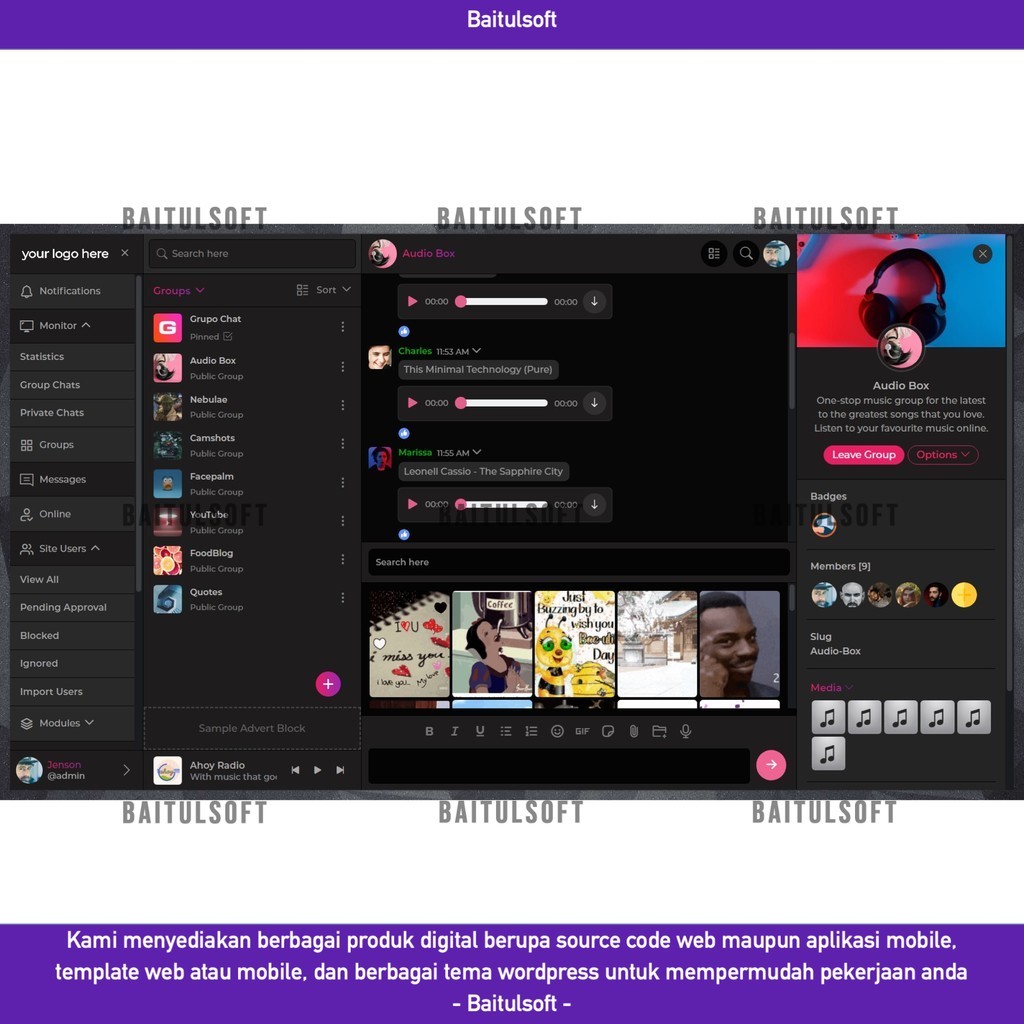The image size is (1024, 1024).
Task: Play Ahoy Radio stream
Action: coord(317,770)
